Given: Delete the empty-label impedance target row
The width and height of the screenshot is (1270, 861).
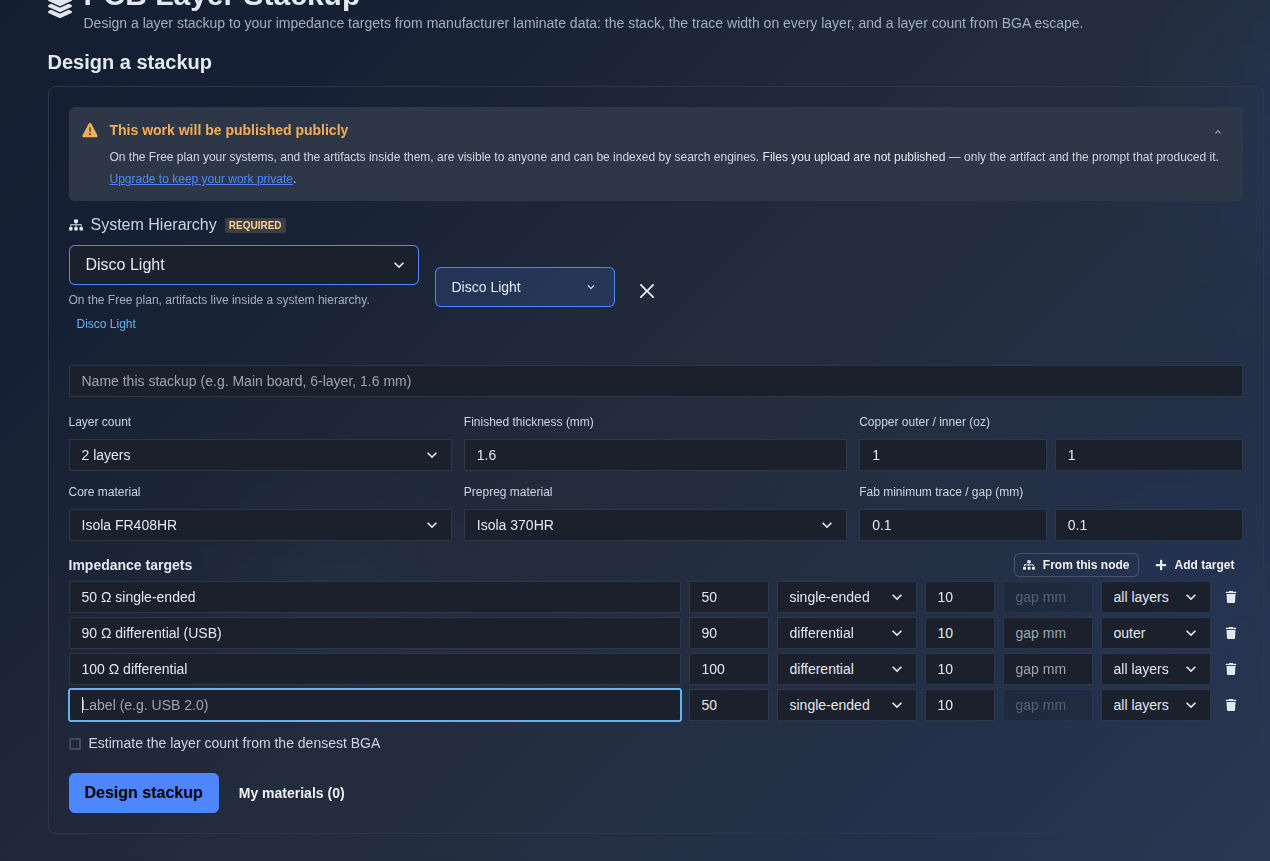Looking at the screenshot, I should 1231,705.
